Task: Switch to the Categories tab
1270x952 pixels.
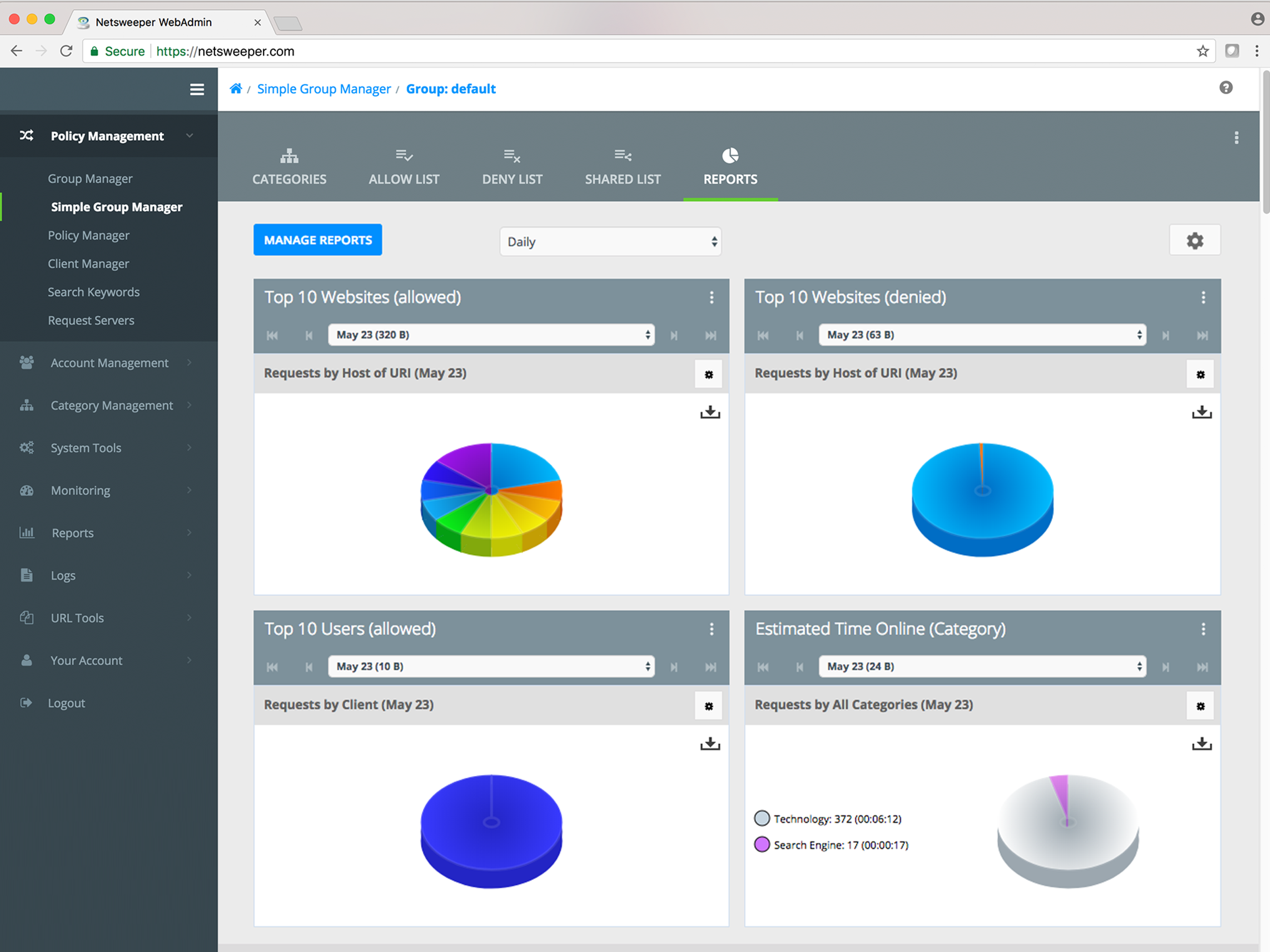Action: click(289, 167)
